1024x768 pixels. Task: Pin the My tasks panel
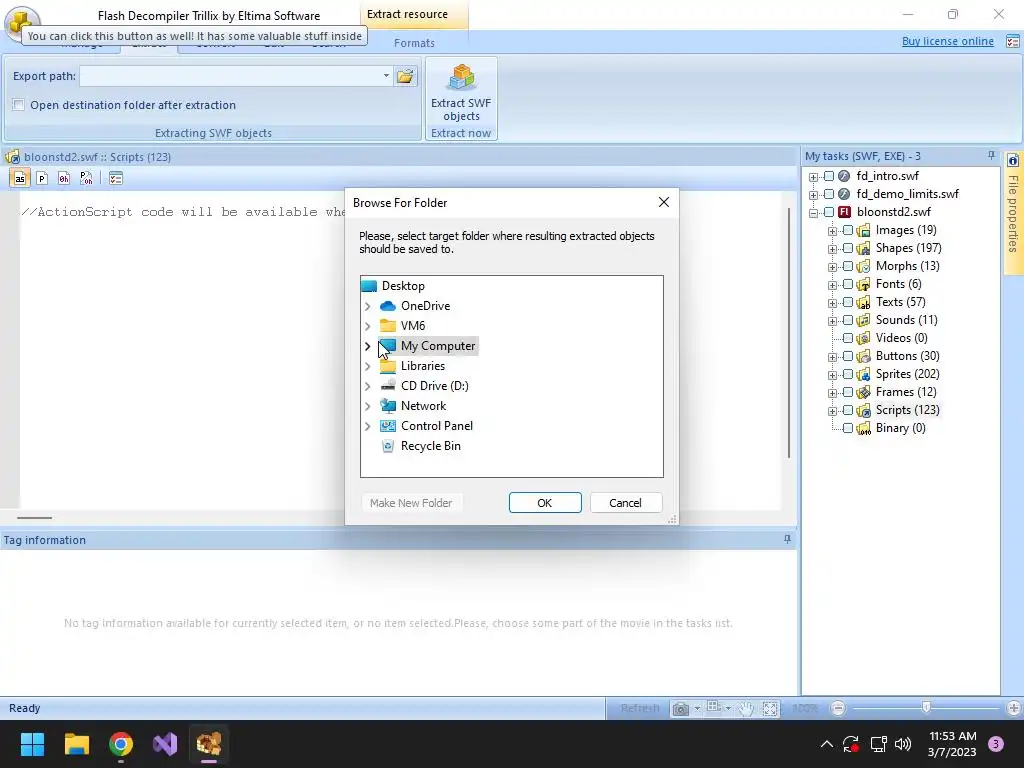click(x=991, y=155)
